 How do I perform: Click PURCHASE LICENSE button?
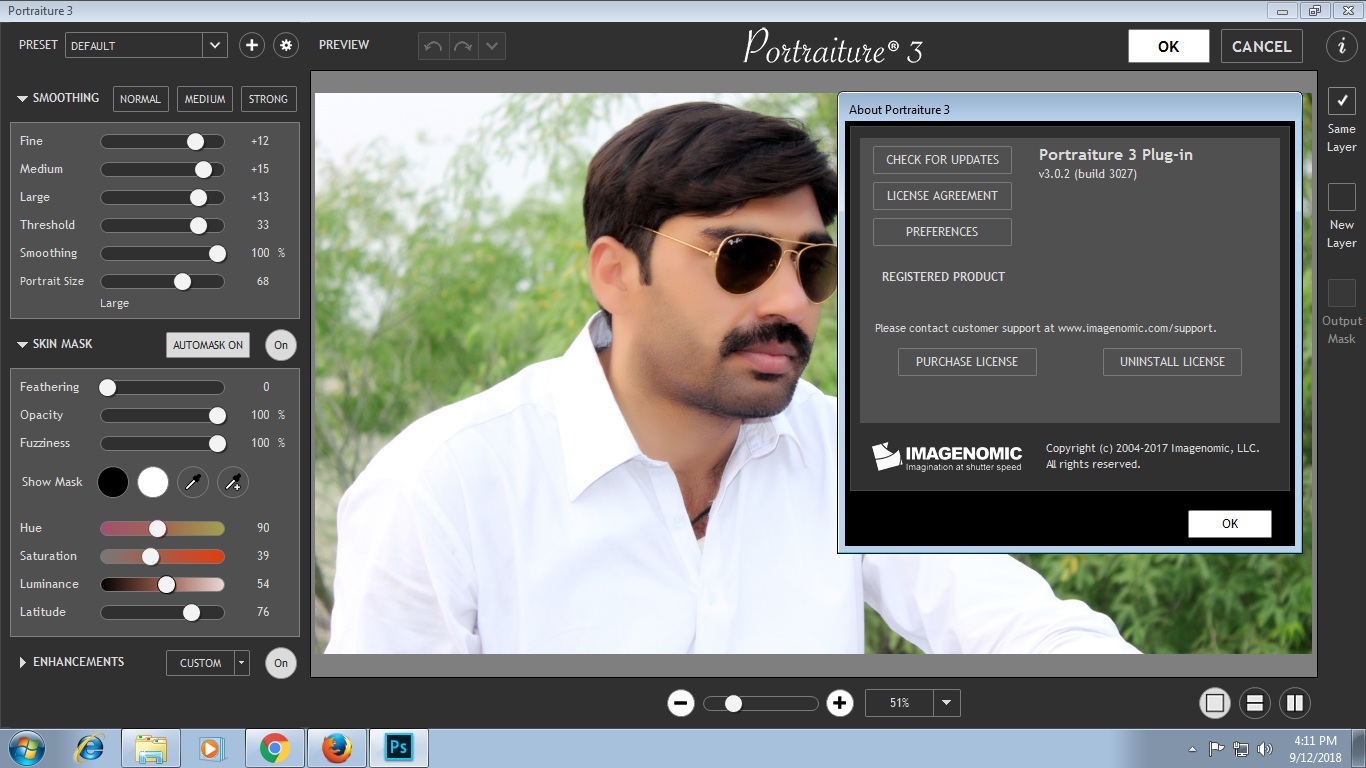[x=967, y=362]
